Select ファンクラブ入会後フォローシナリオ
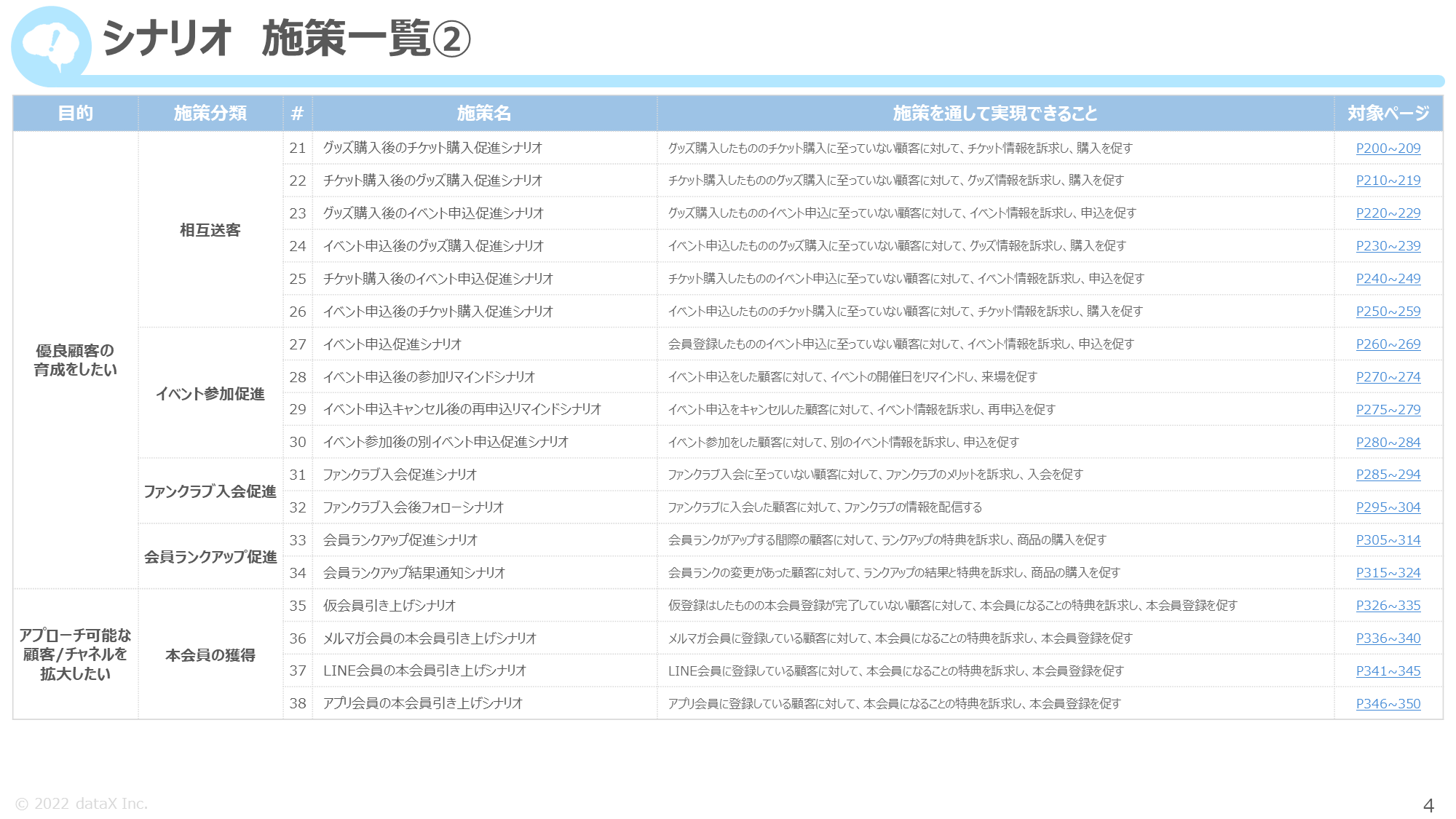The image size is (1456, 819). (x=414, y=507)
